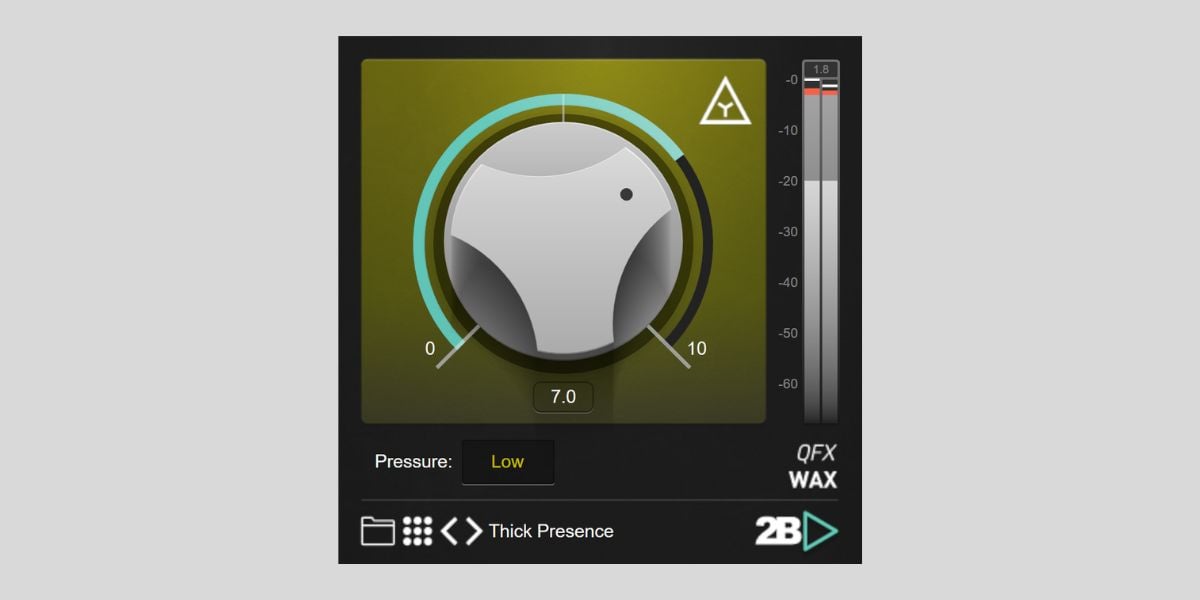Screen dimensions: 1200x600
Task: Click the triangle Y logo icon
Action: pos(725,102)
